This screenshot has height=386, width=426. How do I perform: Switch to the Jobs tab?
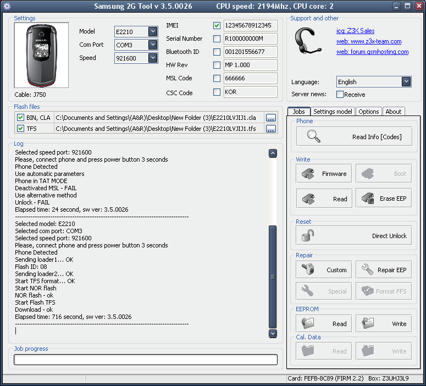[299, 111]
